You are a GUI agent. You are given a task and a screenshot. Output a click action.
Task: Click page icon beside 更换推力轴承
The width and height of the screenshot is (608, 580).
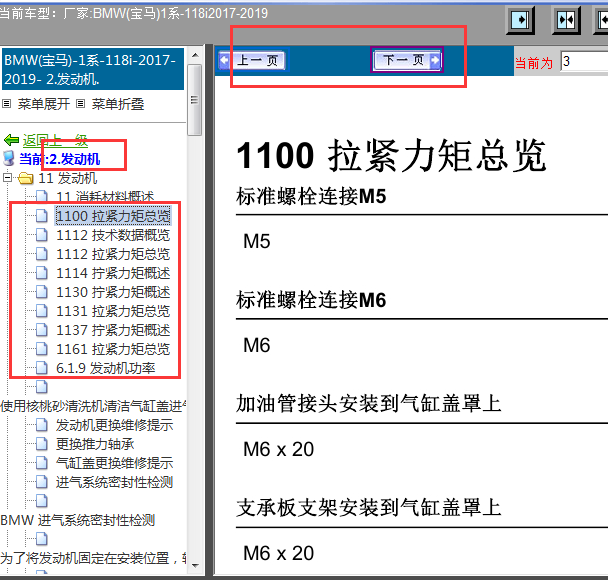coord(42,444)
